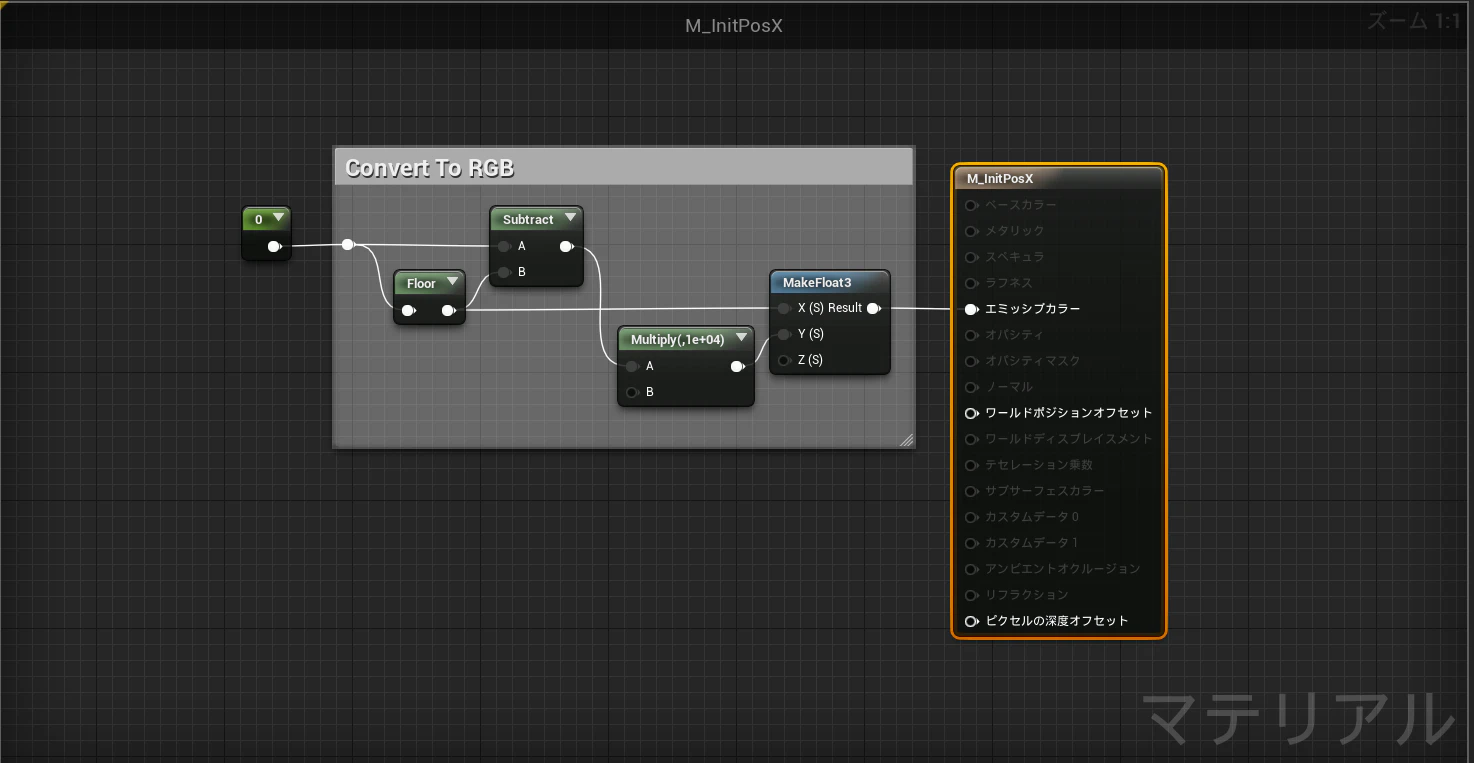Select the M_InitPosX material output node title
This screenshot has height=763, width=1474.
(x=1000, y=179)
